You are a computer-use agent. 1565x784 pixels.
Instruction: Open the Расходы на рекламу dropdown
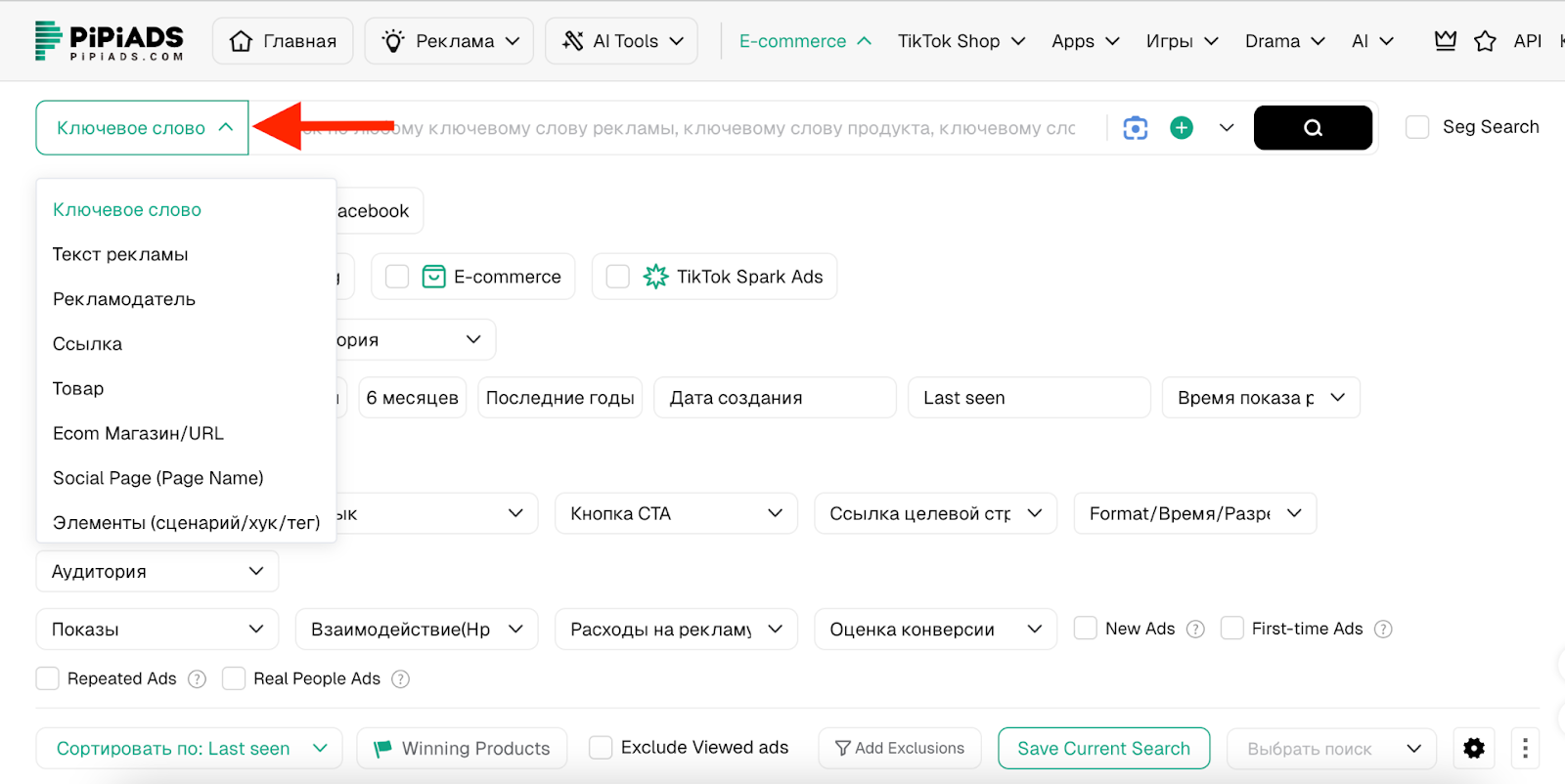point(676,630)
